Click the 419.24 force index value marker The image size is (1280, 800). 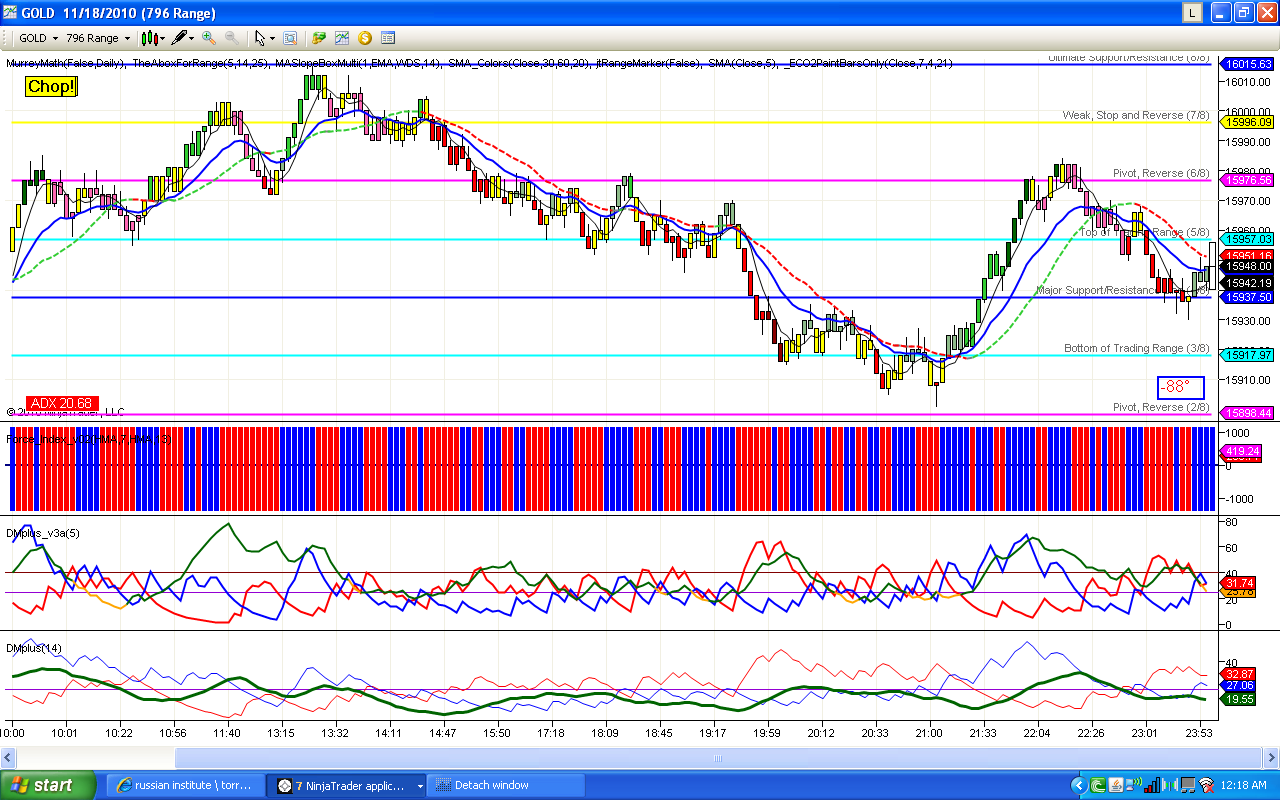tap(1240, 451)
